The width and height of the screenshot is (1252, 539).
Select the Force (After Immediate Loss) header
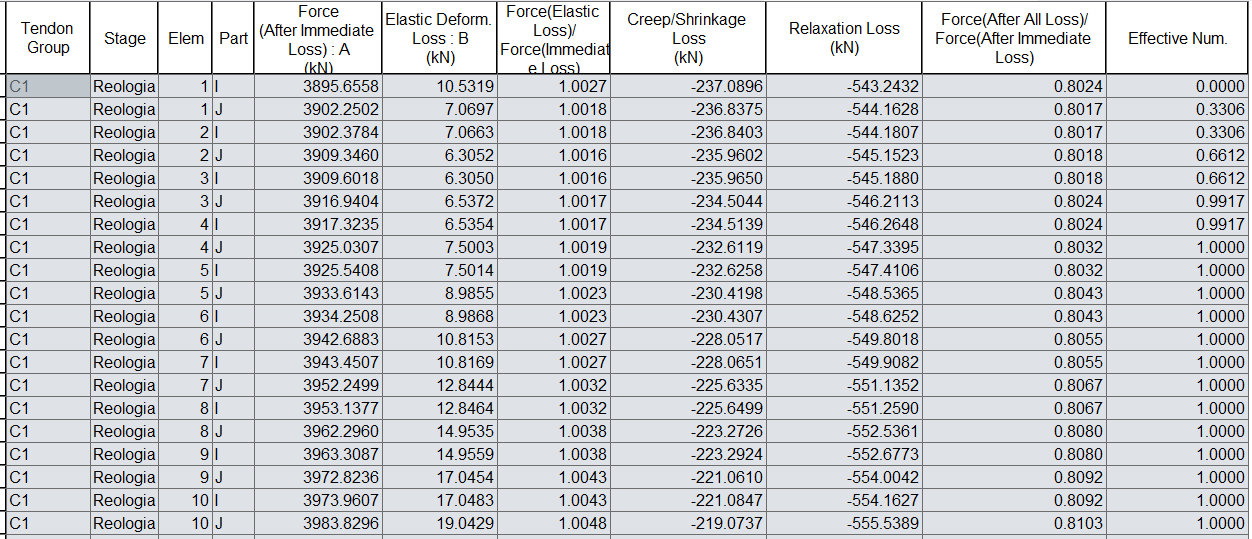tap(318, 38)
